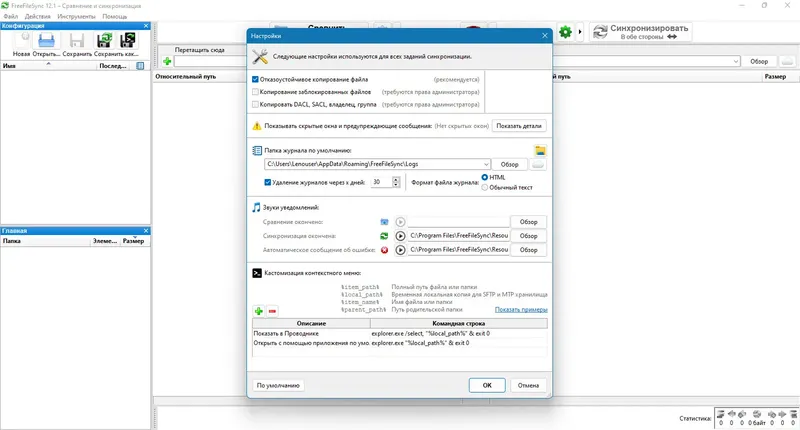Close the Главная panel
This screenshot has width=800, height=430.
tap(146, 231)
